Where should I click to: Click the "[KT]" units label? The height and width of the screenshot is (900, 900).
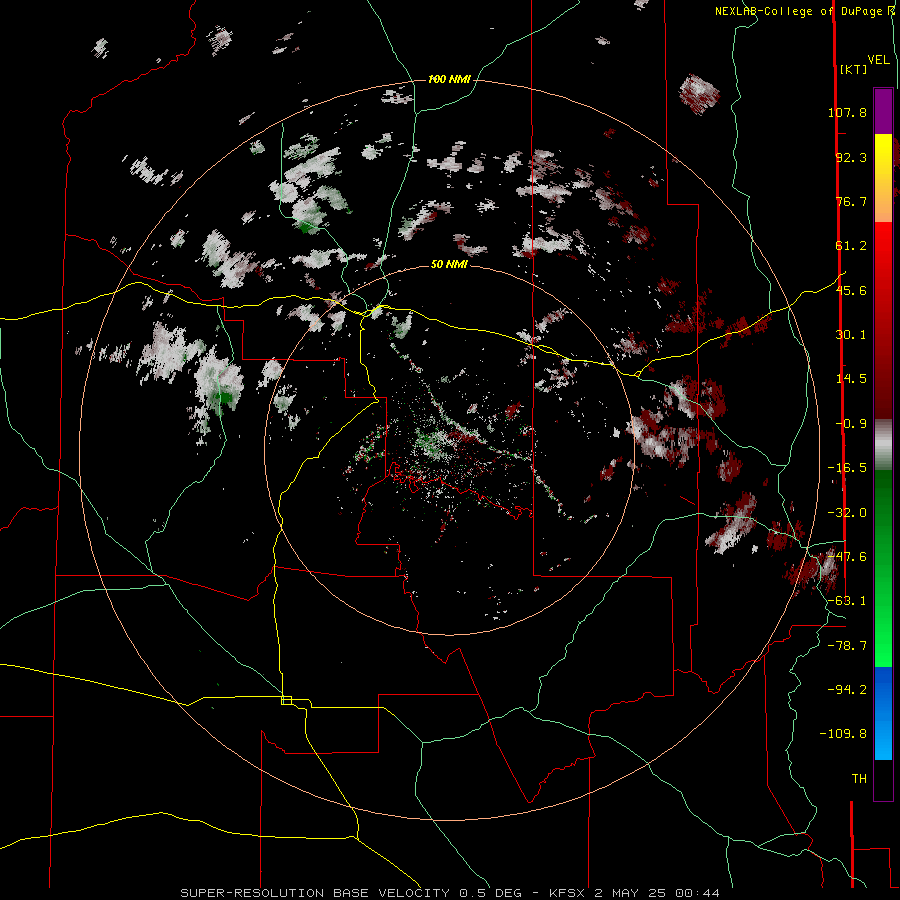[x=853, y=69]
